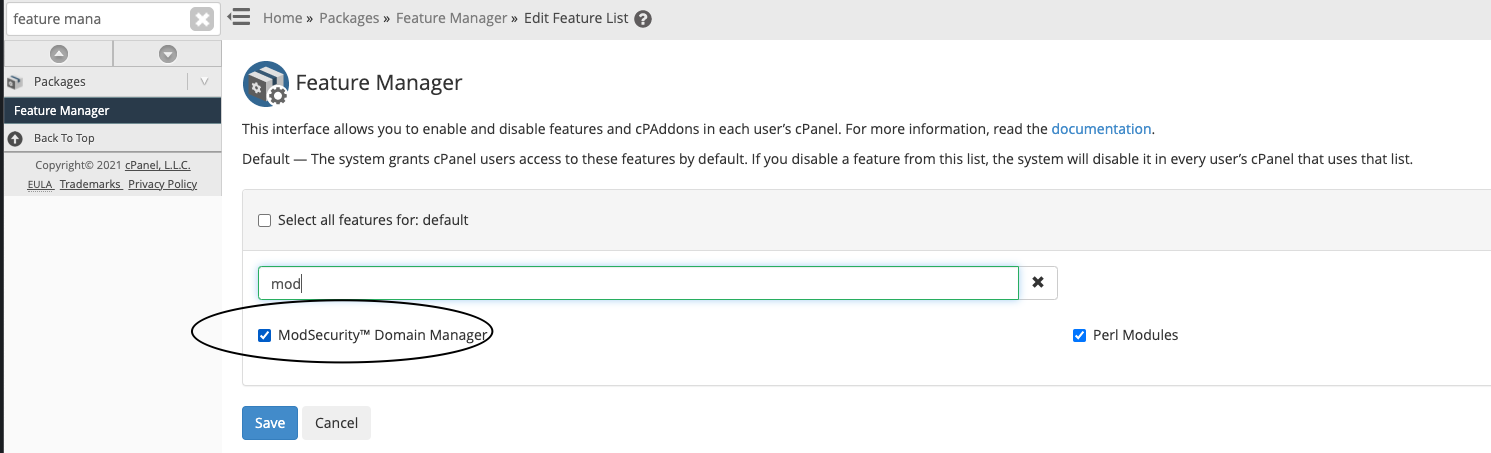Click the sidebar scroll-up arrow

(x=58, y=54)
